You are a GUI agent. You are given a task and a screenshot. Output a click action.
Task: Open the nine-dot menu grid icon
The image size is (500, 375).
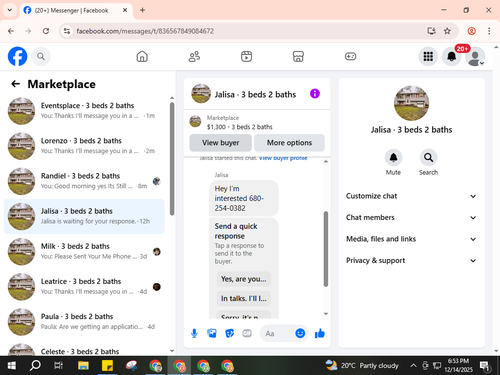428,57
